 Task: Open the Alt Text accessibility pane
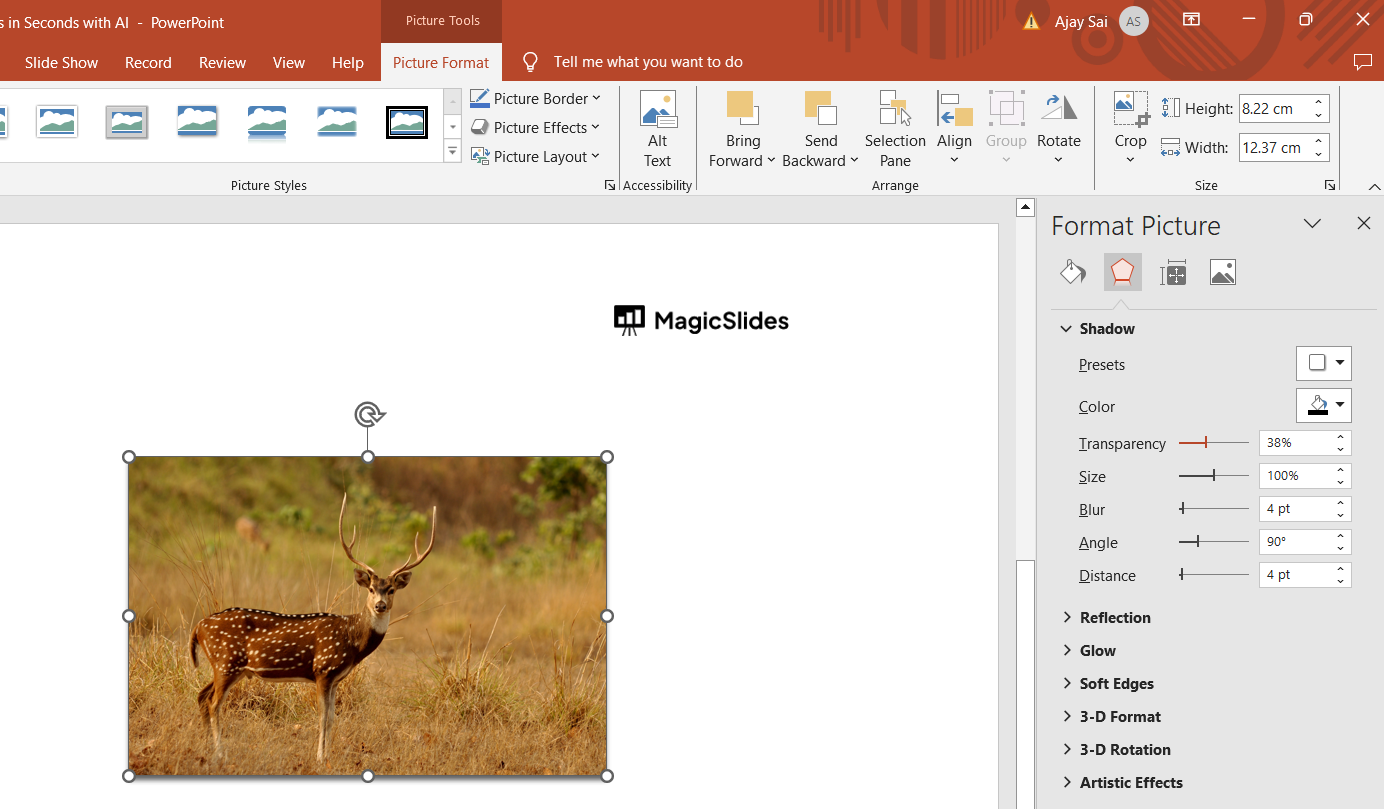(657, 130)
